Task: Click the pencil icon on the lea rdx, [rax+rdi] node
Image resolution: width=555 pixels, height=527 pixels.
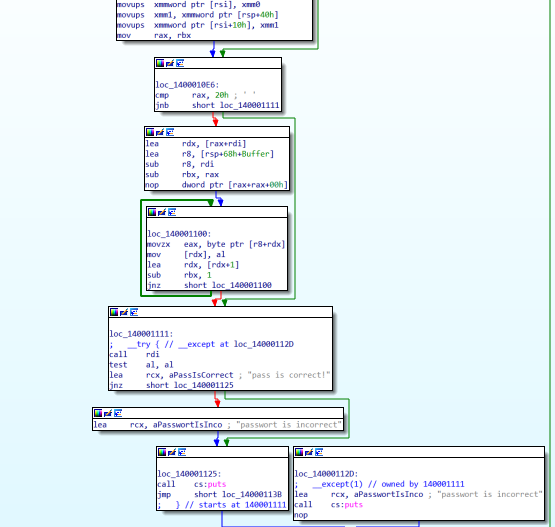Action: coord(160,132)
